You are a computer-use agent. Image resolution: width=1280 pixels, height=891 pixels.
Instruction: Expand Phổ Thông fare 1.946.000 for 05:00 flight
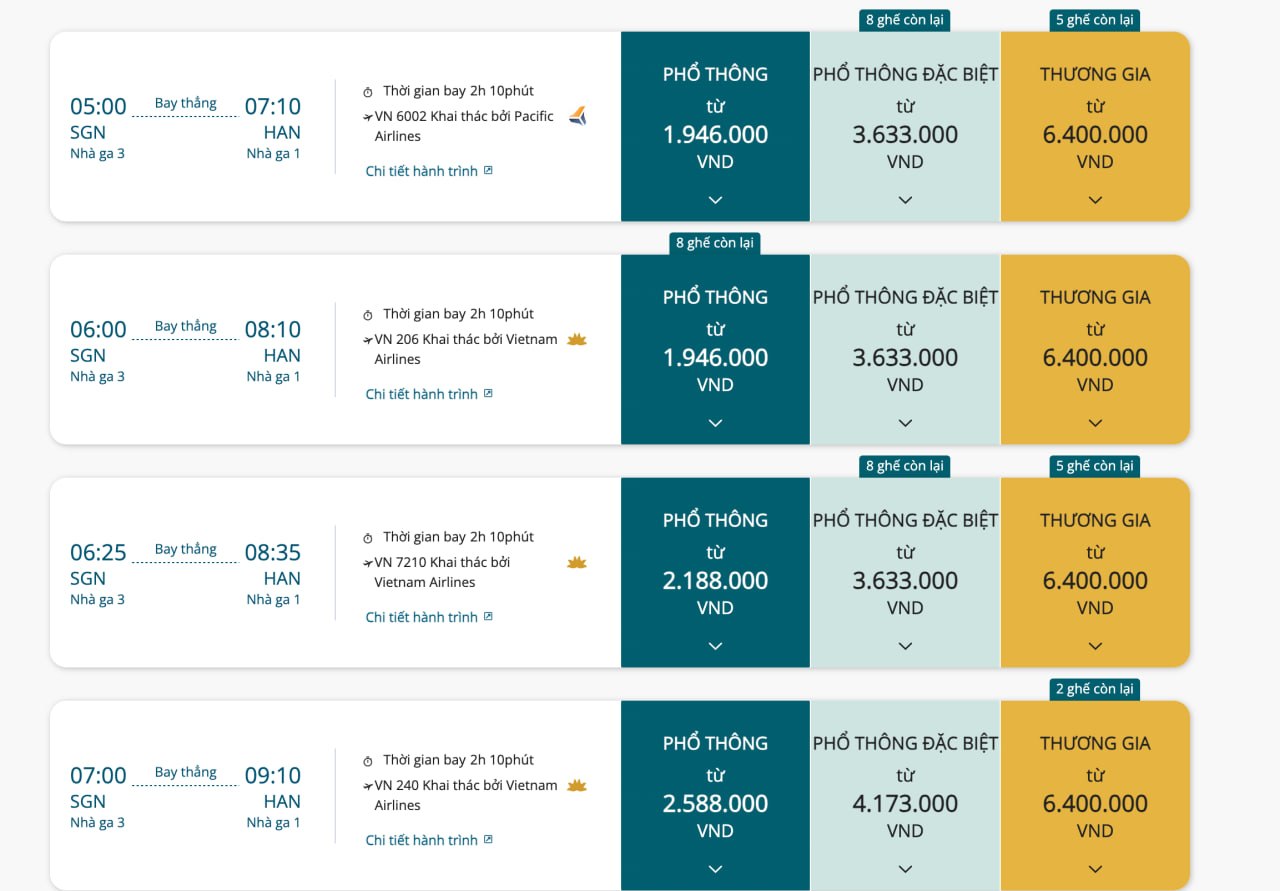[x=715, y=200]
